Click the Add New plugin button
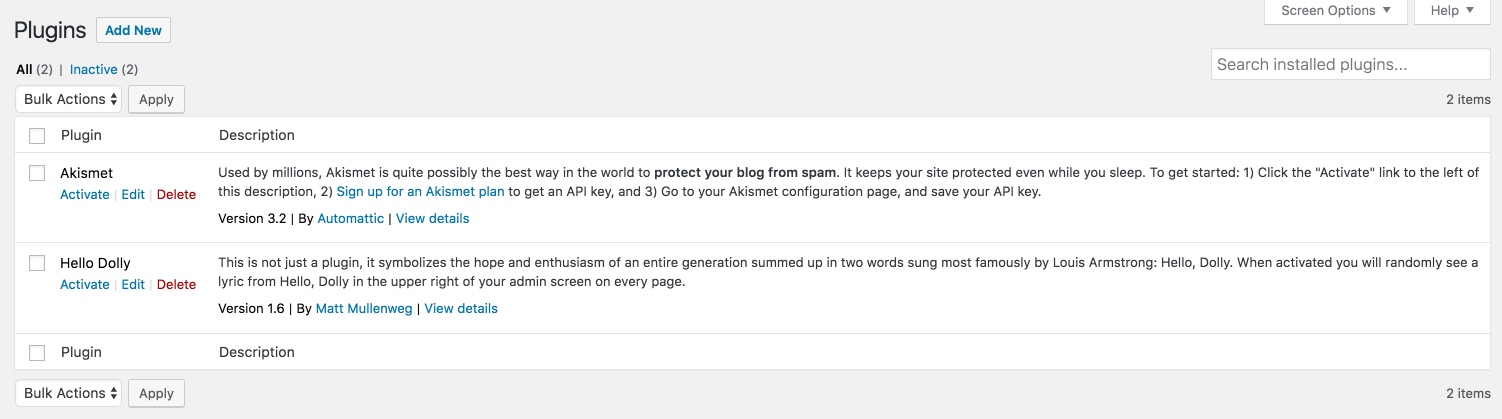Screen dimensions: 1502x419 click(133, 30)
